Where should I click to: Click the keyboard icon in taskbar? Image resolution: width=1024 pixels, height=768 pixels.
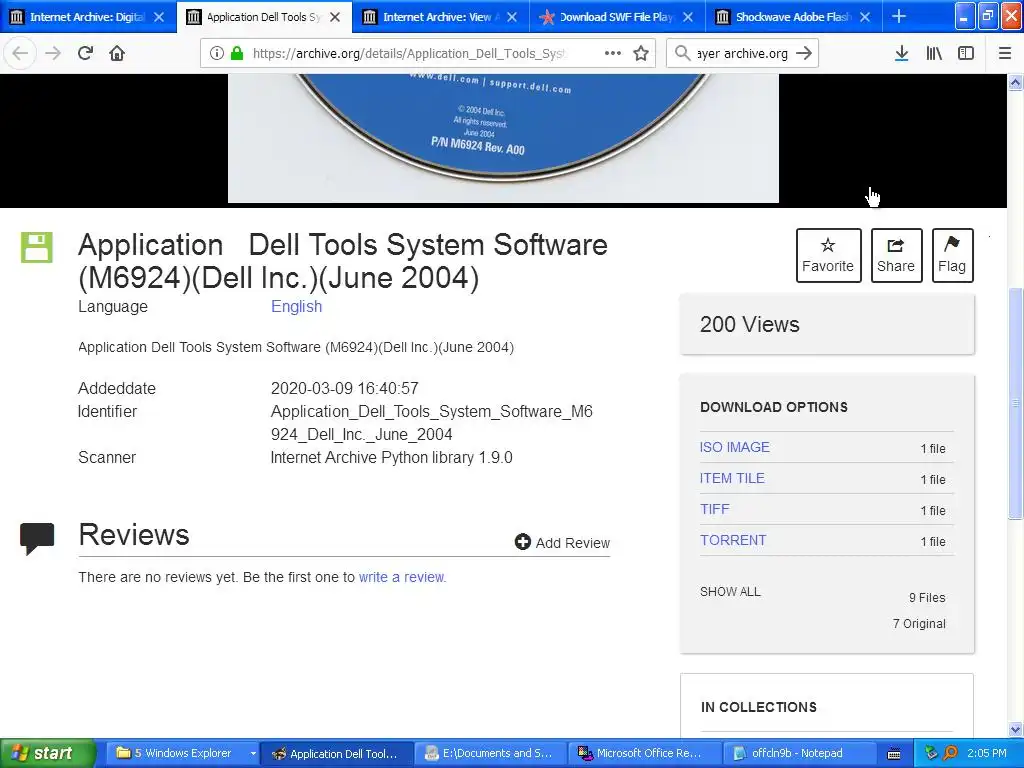click(x=894, y=754)
